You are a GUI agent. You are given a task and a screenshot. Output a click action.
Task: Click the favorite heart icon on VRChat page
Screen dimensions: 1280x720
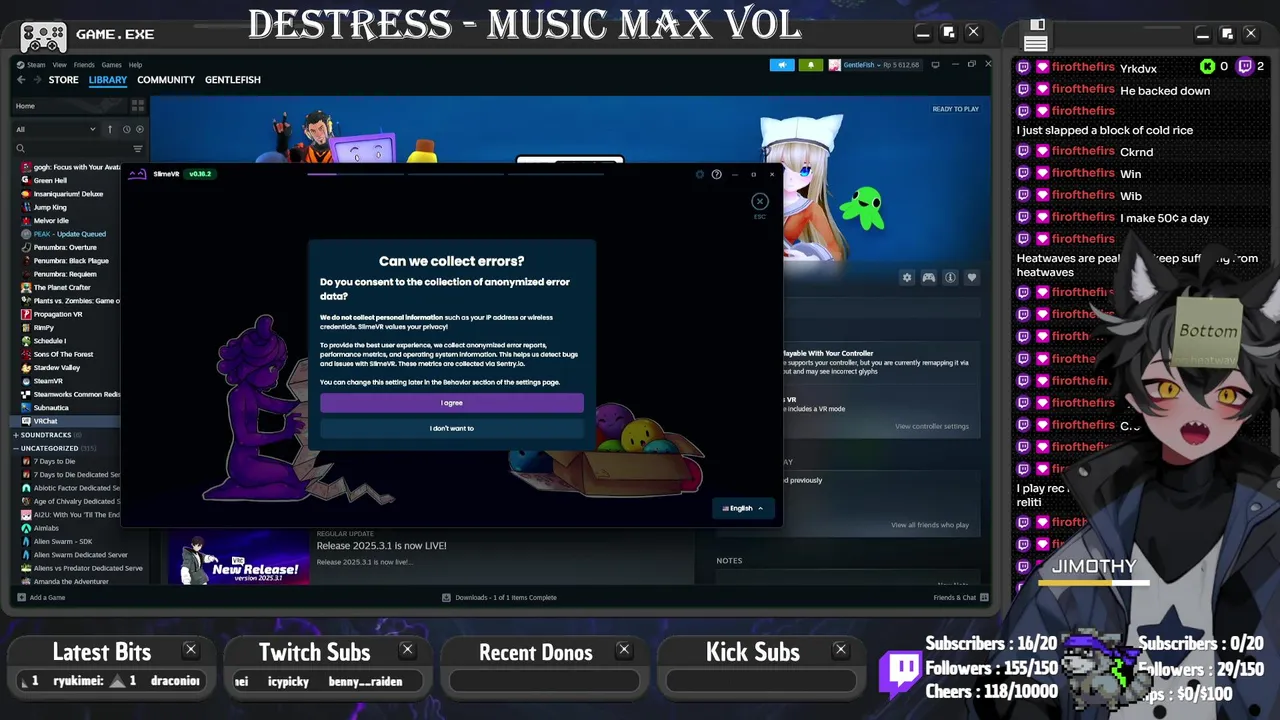pos(971,277)
